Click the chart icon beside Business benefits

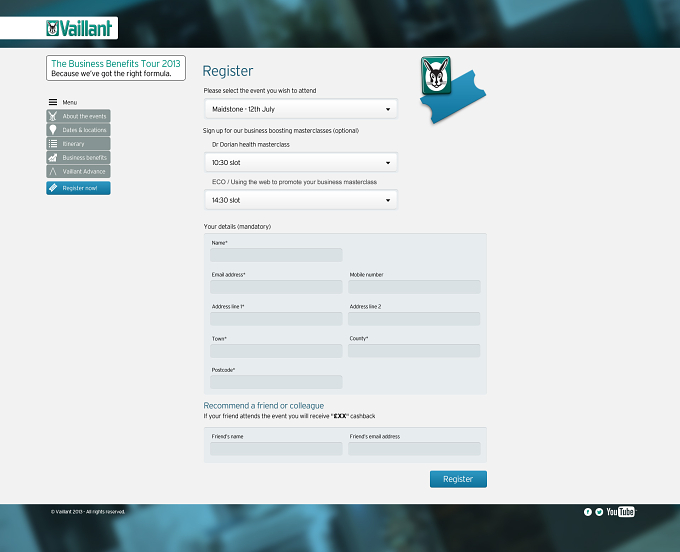pyautogui.click(x=53, y=157)
